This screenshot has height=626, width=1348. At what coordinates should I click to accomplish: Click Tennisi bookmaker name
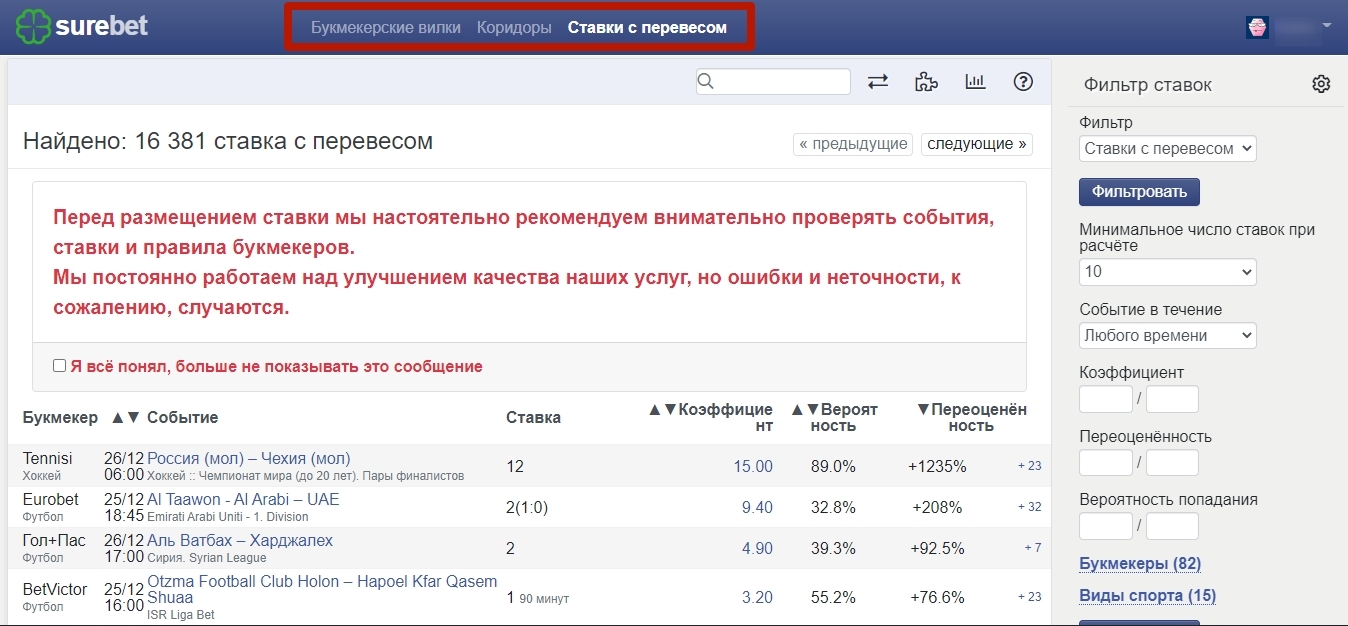[48, 458]
